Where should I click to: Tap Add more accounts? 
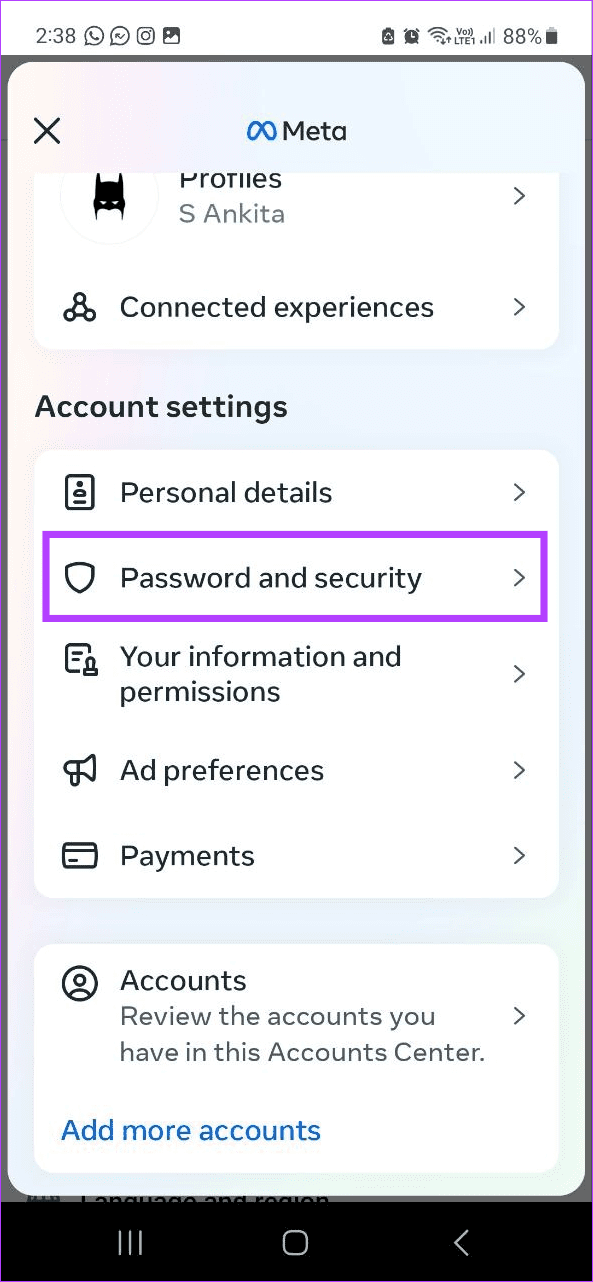click(190, 1130)
